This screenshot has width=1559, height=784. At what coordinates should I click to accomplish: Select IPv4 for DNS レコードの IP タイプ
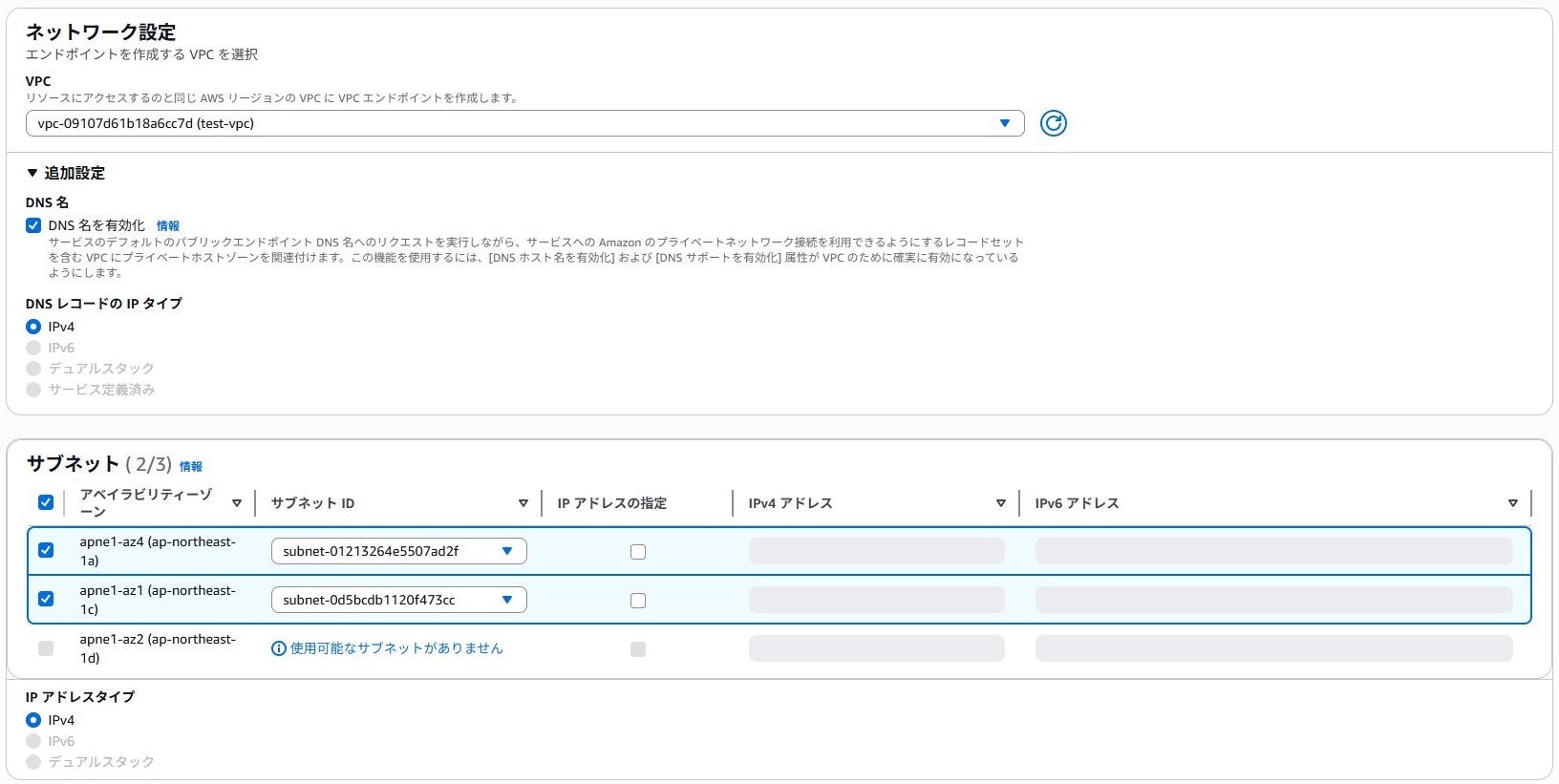click(x=33, y=327)
